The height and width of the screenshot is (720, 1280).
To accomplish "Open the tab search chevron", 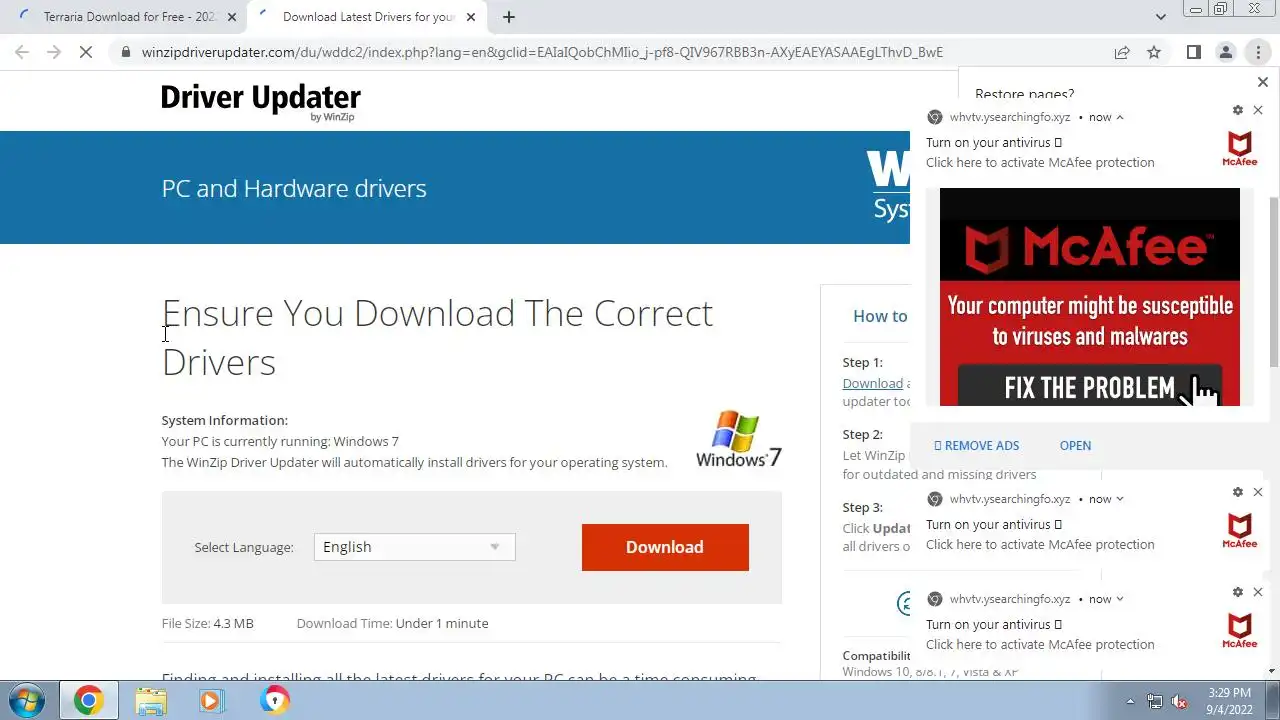I will click(1160, 17).
